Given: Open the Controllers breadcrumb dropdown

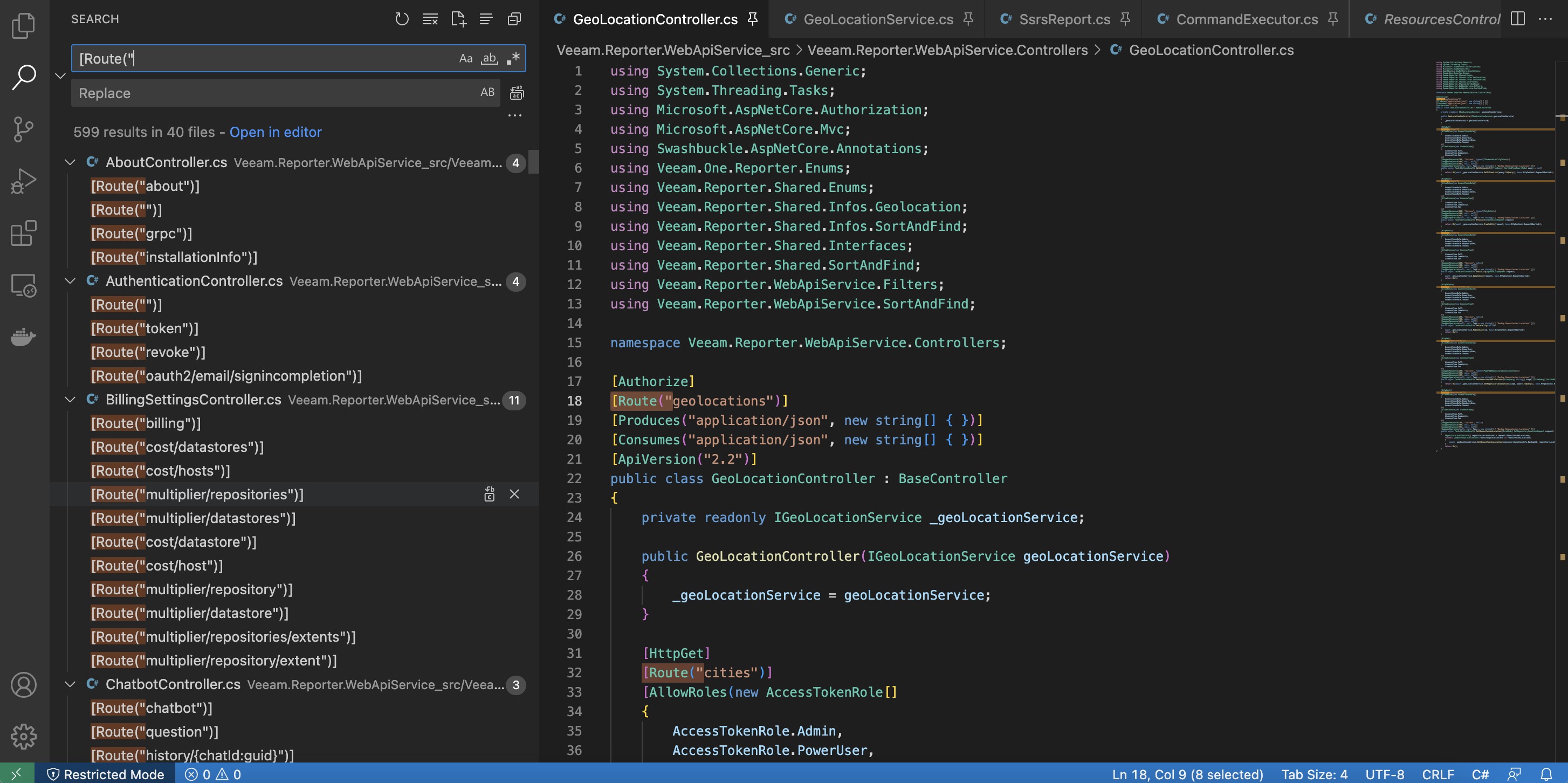Looking at the screenshot, I should [x=948, y=51].
